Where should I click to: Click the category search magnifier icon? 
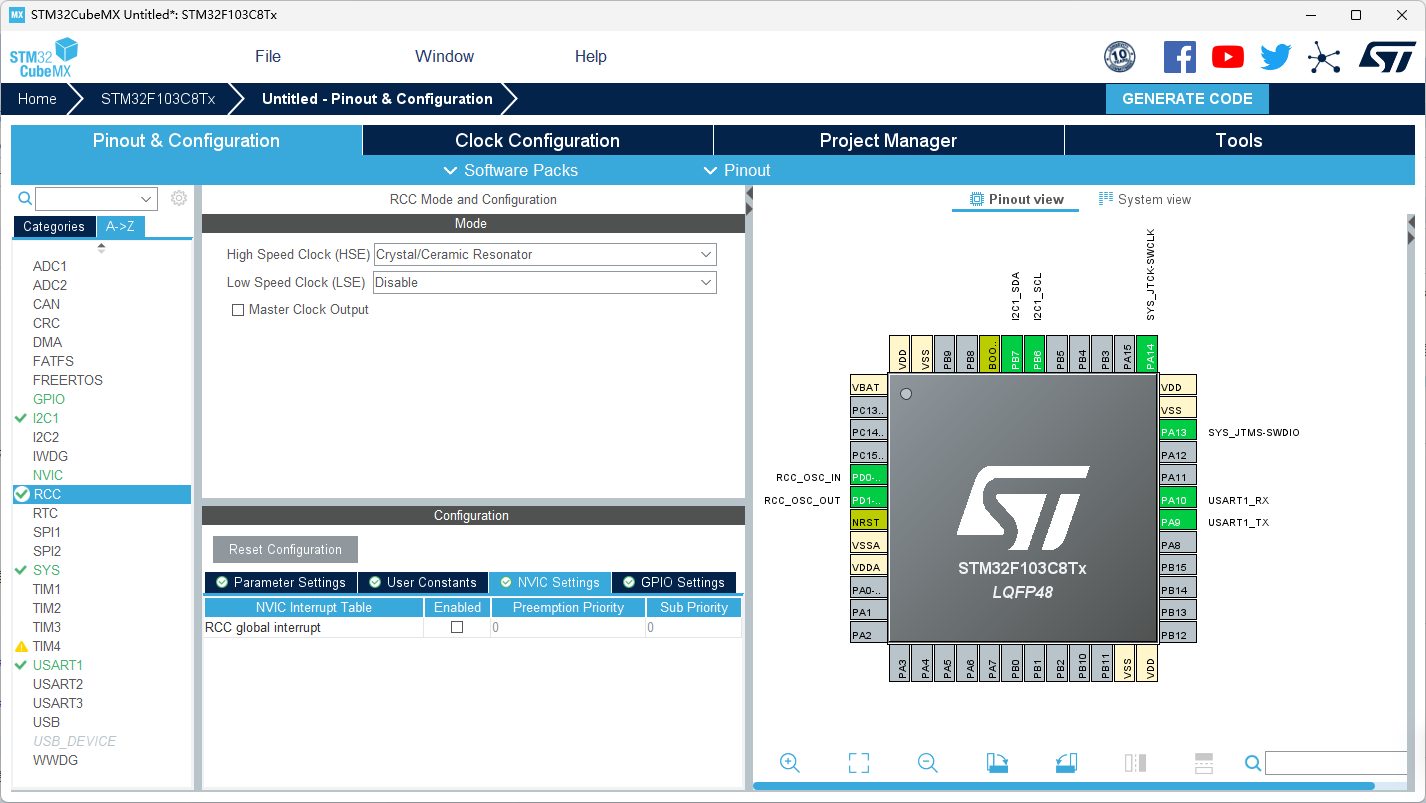pyautogui.click(x=25, y=198)
